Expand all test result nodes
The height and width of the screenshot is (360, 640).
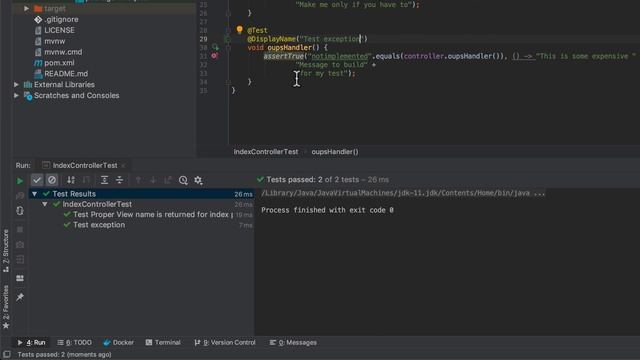(104, 180)
